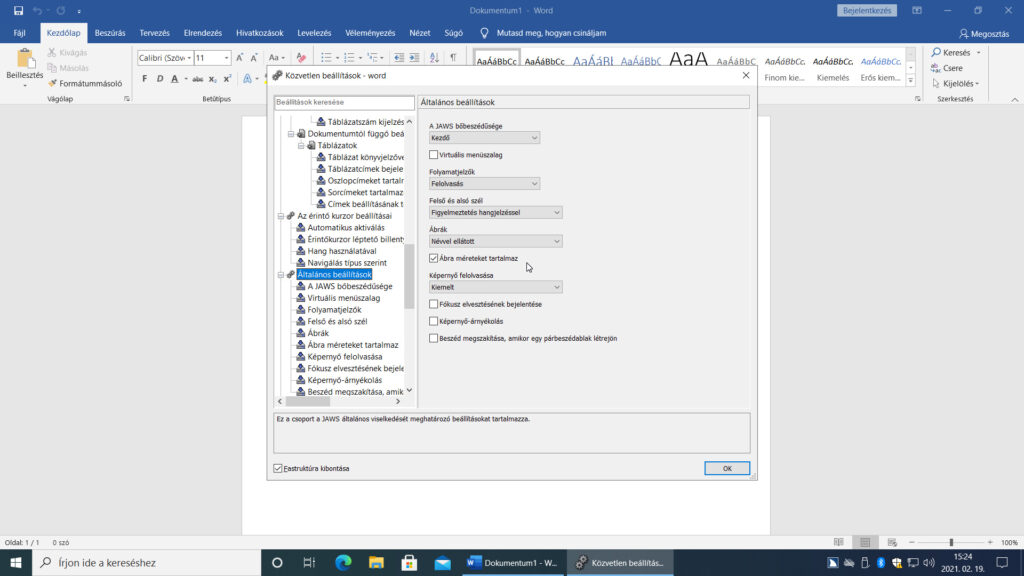Click the Bejelentkezés sign-in button
Image resolution: width=1024 pixels, height=576 pixels.
(x=867, y=10)
